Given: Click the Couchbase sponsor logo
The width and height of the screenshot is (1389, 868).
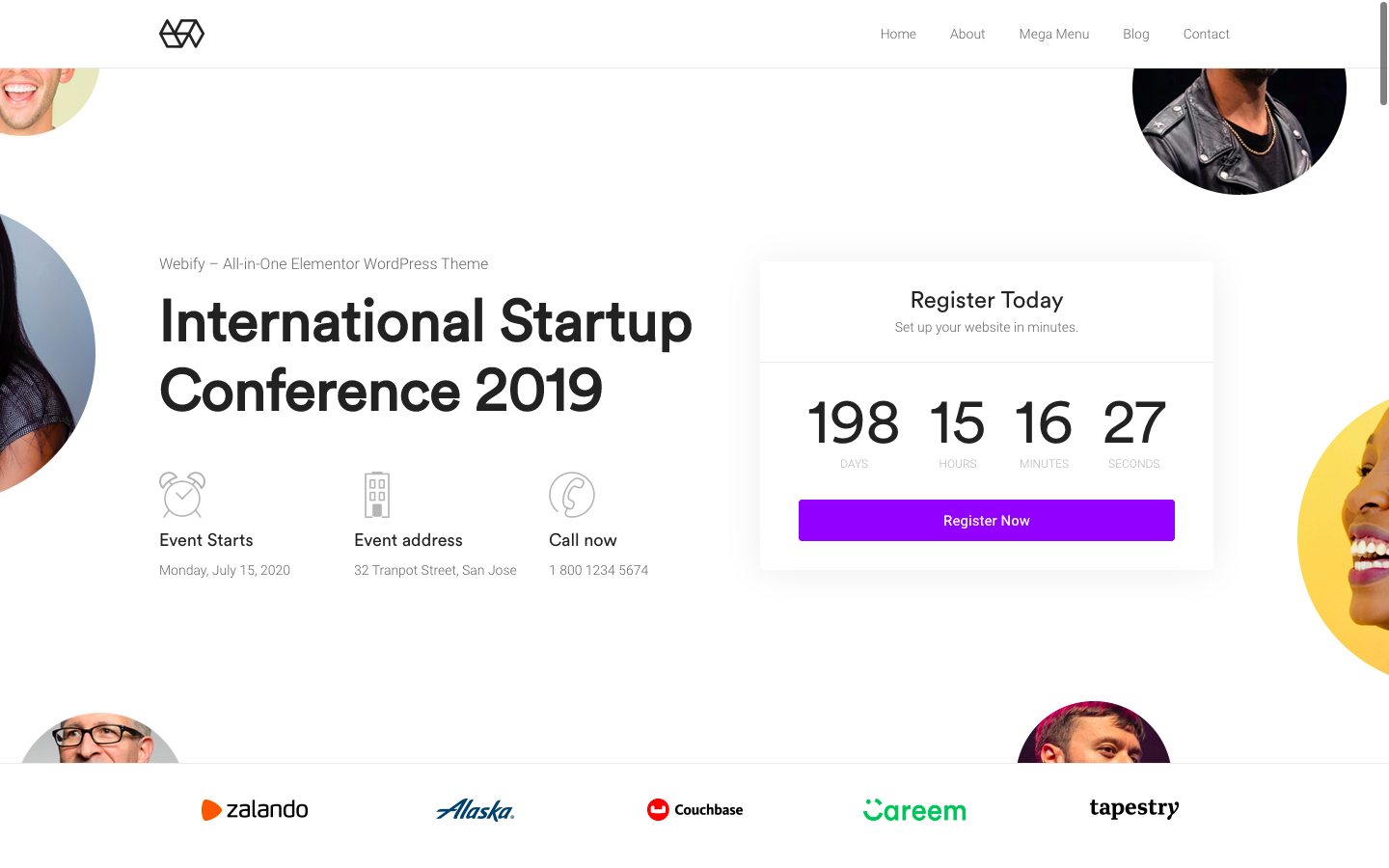Looking at the screenshot, I should (694, 809).
